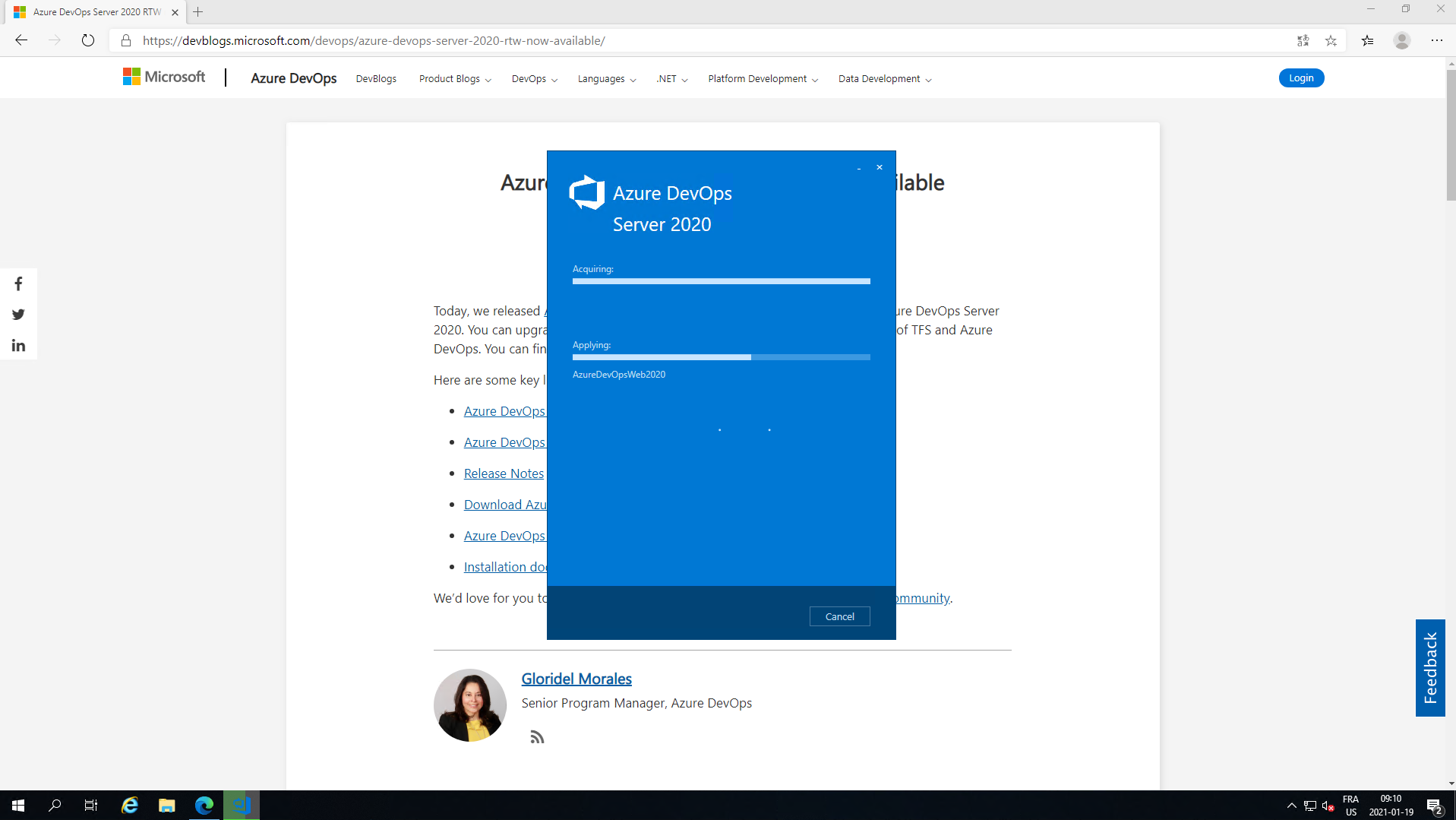Open the DevBlogs menu item
1456x820 pixels.
coord(376,79)
